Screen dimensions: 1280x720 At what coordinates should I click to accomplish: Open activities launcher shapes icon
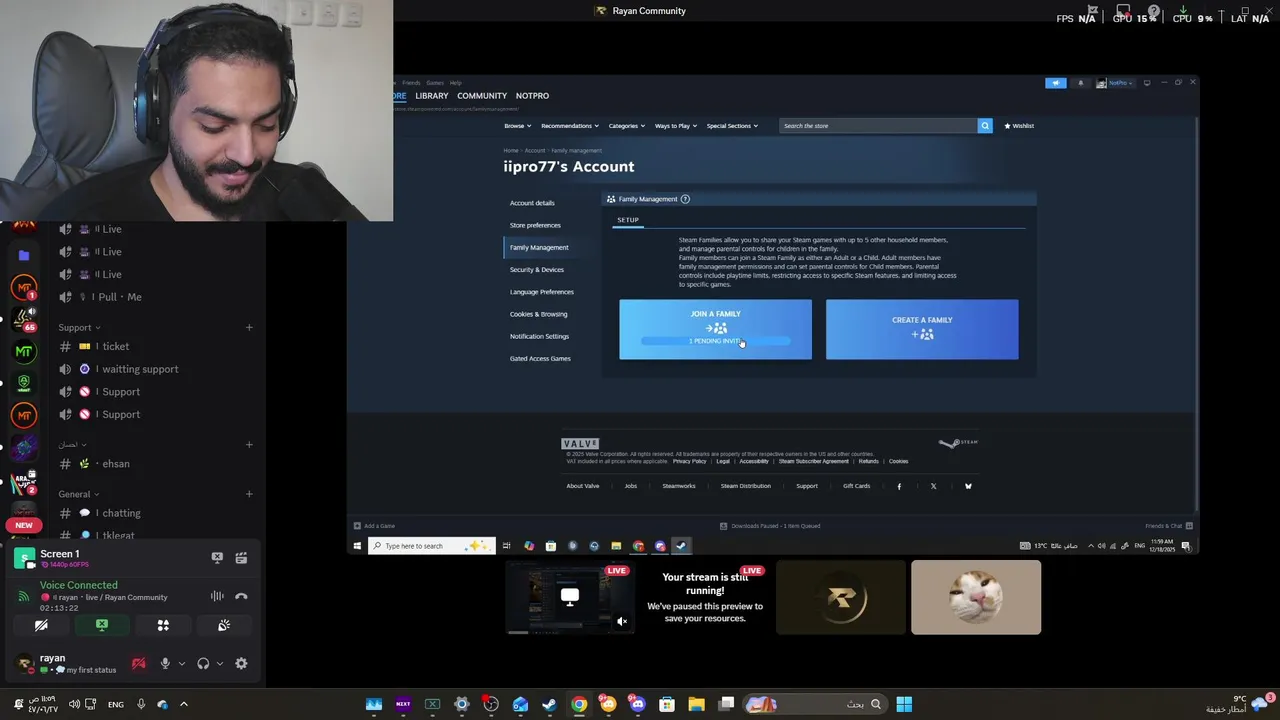pos(163,625)
